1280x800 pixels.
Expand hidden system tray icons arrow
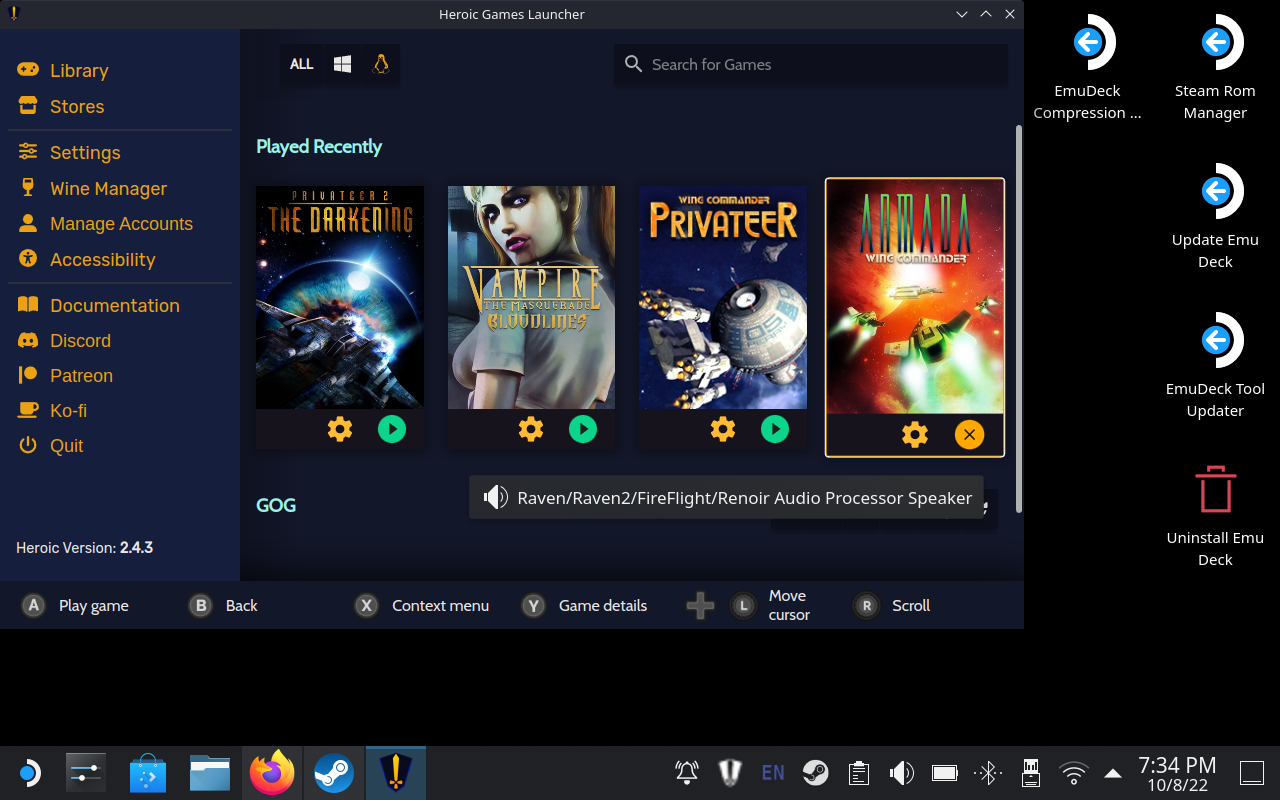(x=1113, y=772)
